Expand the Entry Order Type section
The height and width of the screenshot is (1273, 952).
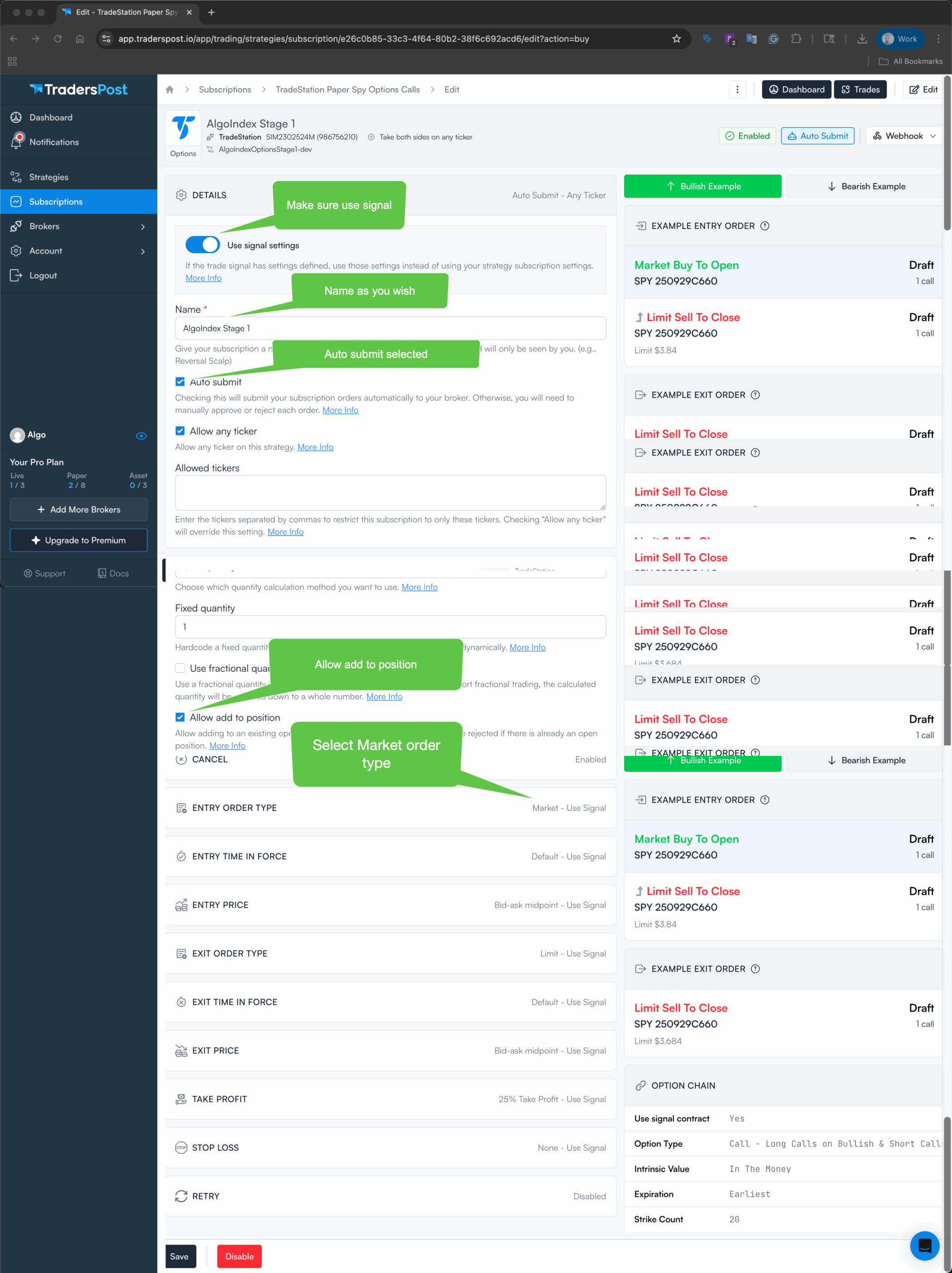(x=390, y=808)
